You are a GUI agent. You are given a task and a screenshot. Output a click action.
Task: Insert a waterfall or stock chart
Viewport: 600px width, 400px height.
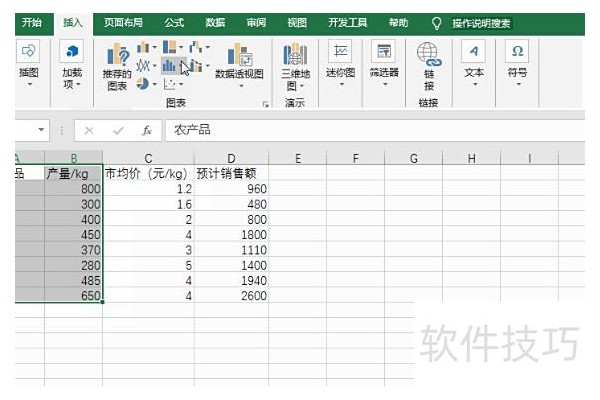pos(196,47)
